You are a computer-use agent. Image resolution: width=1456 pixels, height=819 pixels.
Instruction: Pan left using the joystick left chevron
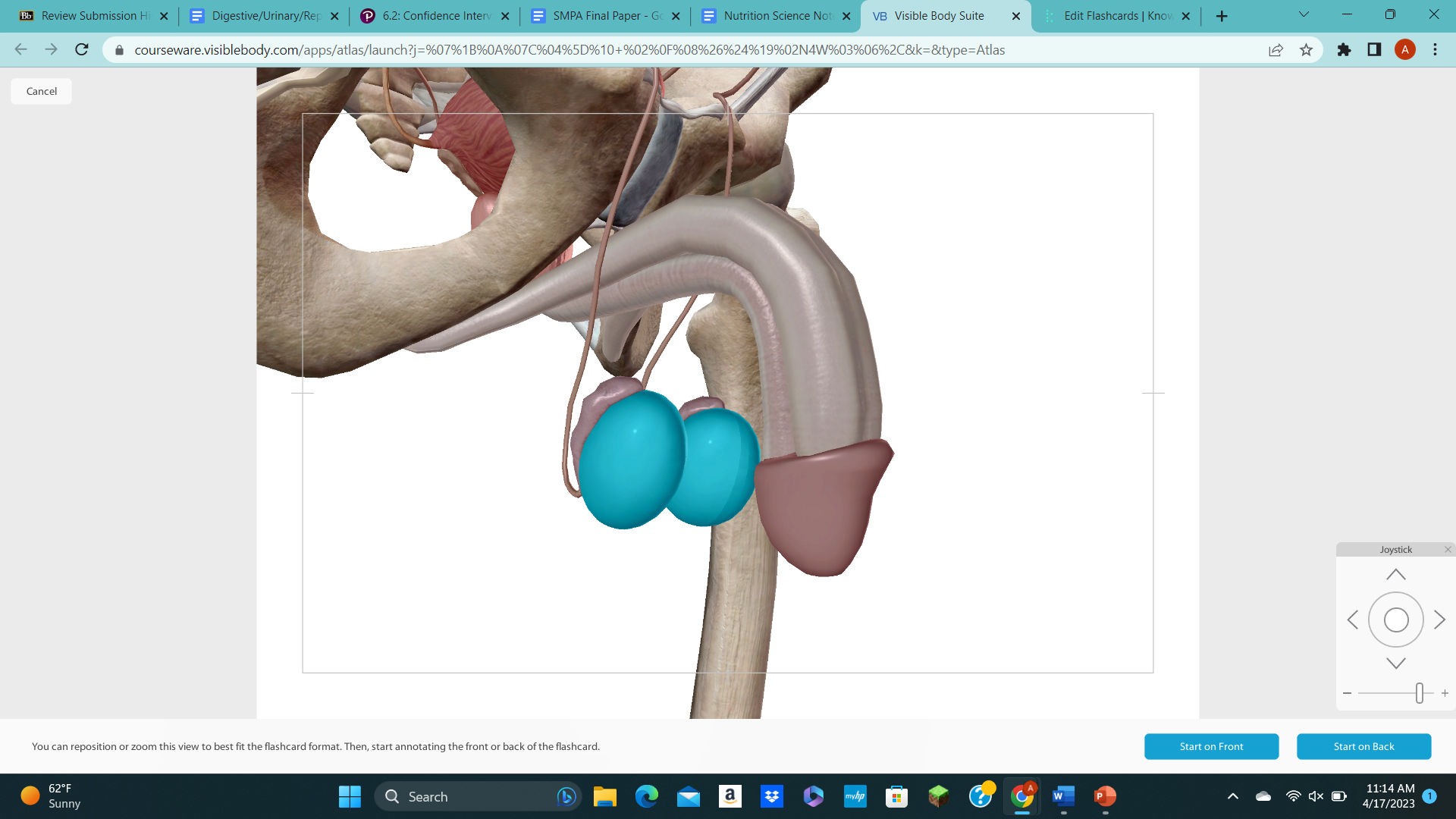coord(1353,620)
